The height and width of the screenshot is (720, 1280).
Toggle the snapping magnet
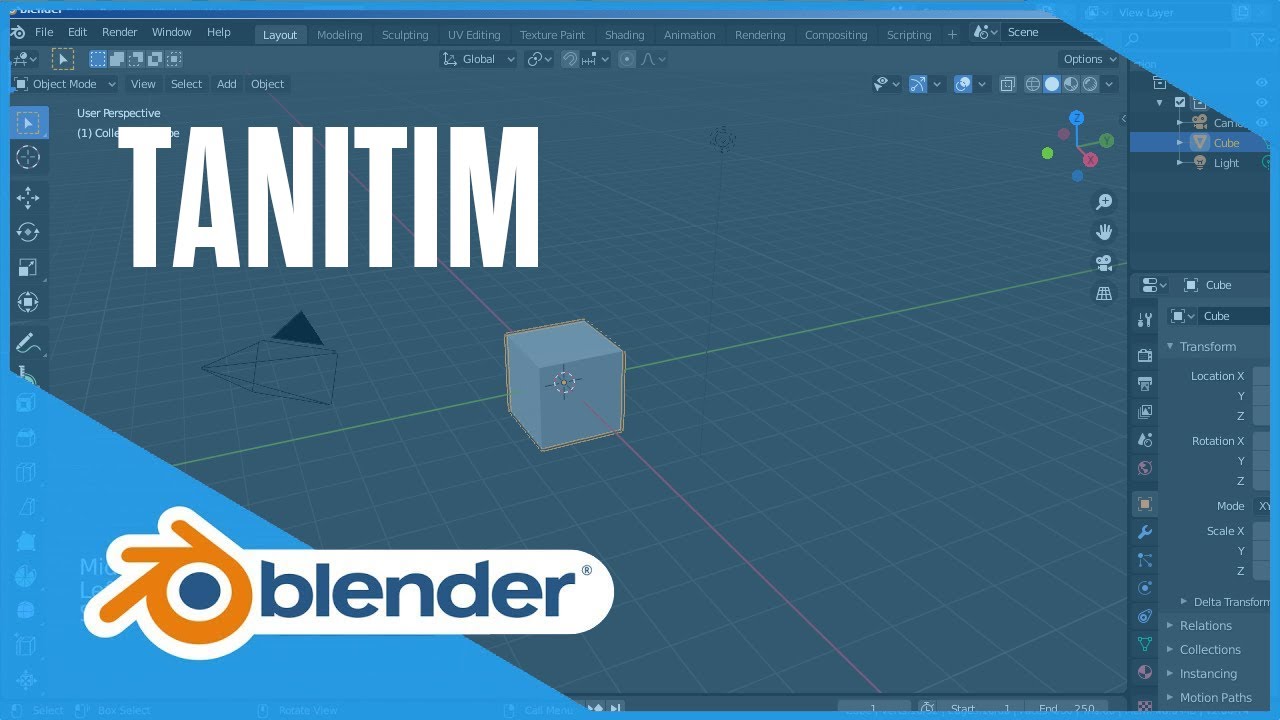coord(570,59)
